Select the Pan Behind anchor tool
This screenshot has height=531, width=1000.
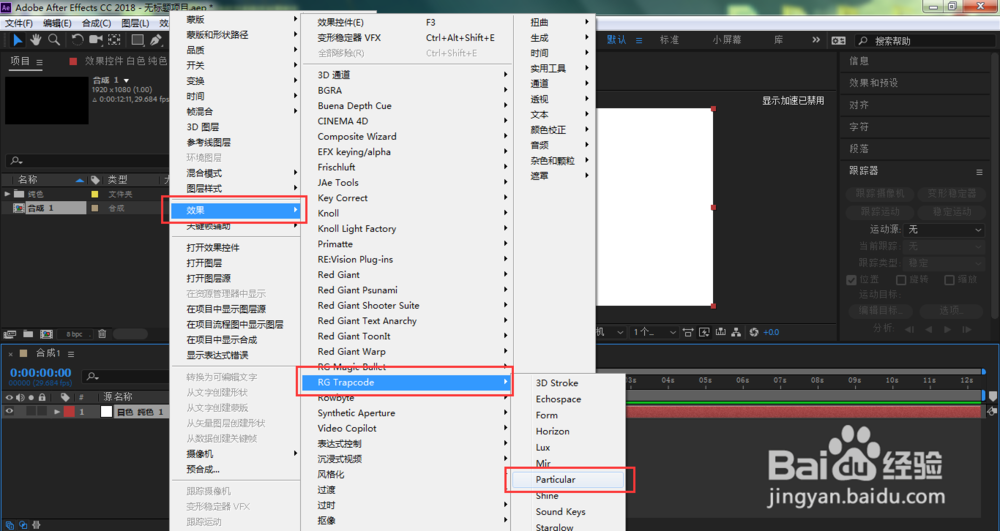pyautogui.click(x=114, y=40)
